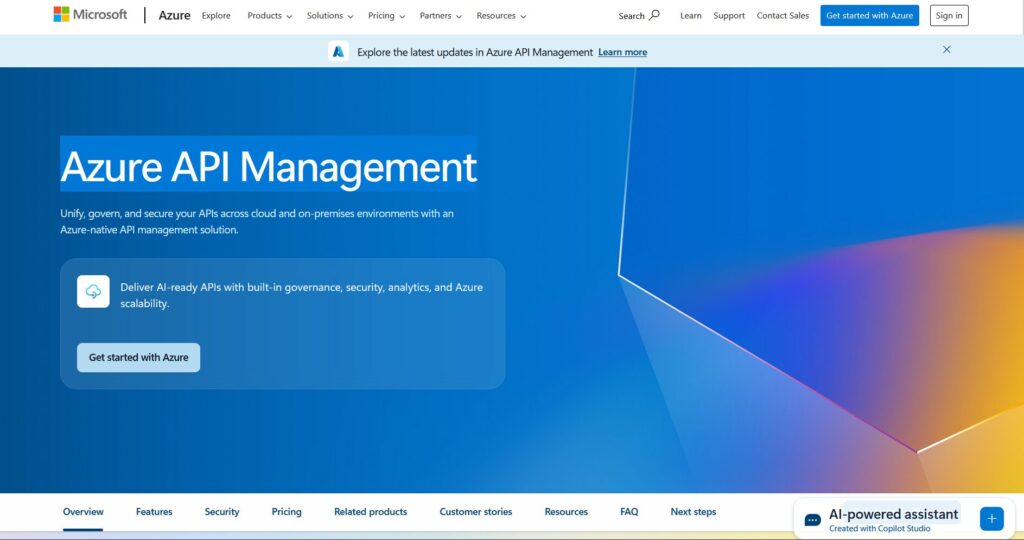The image size is (1024, 540).
Task: Open the Learn link in header
Action: (690, 16)
